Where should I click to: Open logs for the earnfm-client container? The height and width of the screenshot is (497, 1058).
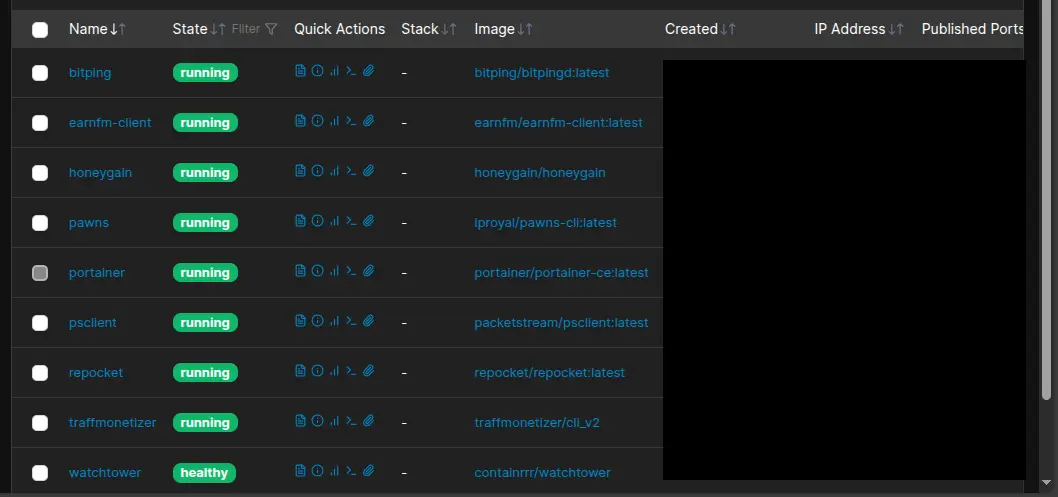301,121
